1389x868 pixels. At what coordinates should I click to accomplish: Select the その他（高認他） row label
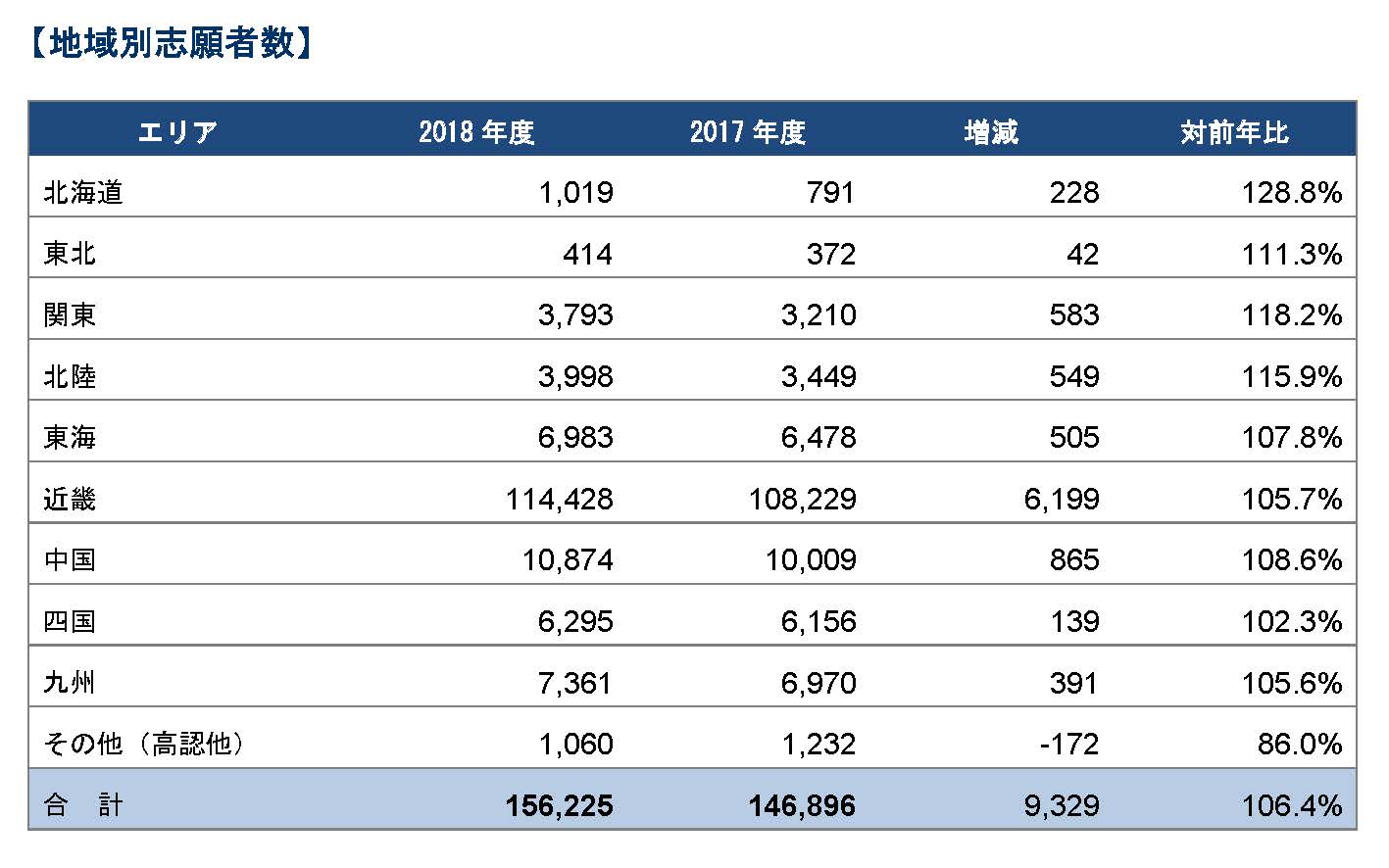pos(143,744)
